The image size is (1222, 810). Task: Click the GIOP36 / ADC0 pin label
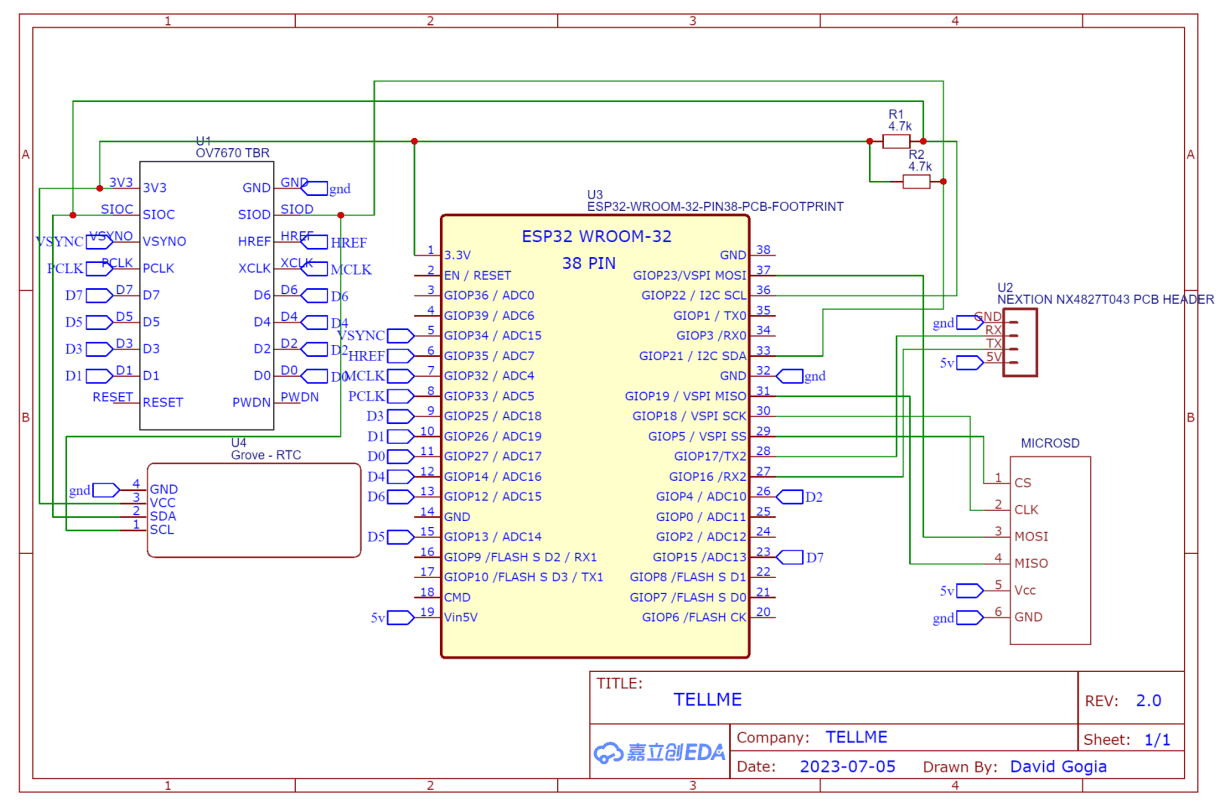(x=489, y=295)
